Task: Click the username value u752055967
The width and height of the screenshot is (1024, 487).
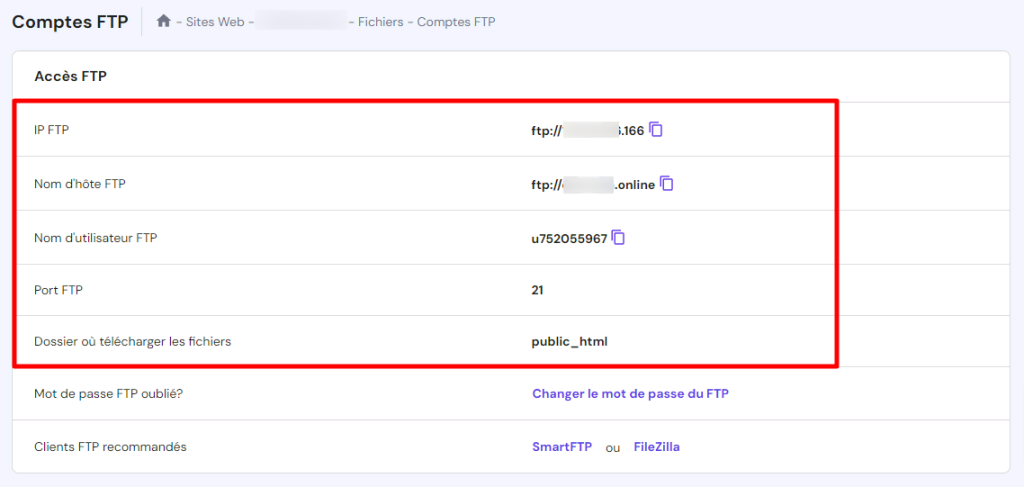Action: coord(569,238)
